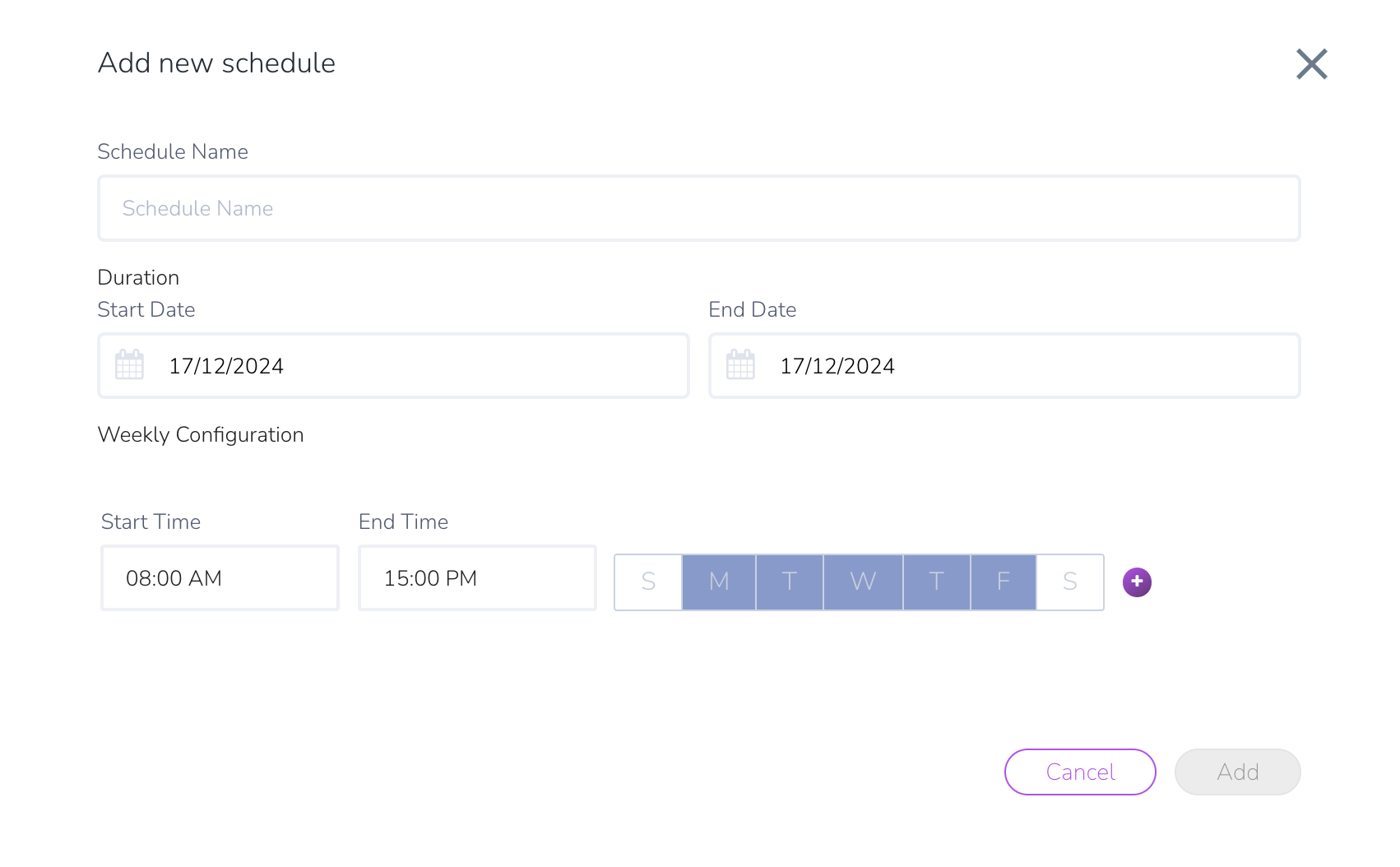This screenshot has height=867, width=1400.
Task: Toggle Thursday day selector
Action: [x=937, y=582]
